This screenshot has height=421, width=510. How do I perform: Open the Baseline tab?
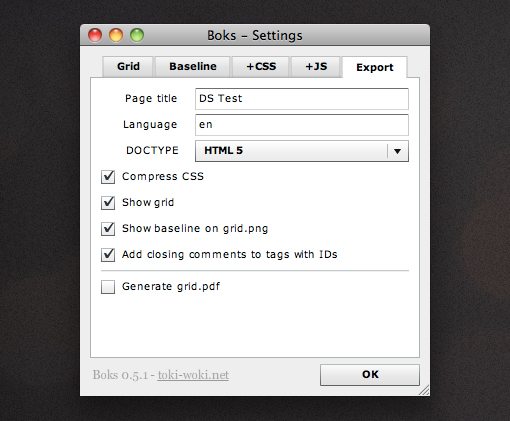point(193,67)
